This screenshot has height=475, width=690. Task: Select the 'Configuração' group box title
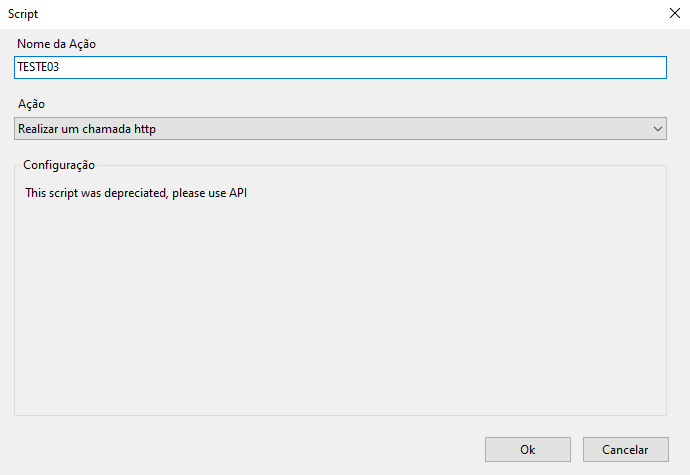[x=59, y=165]
